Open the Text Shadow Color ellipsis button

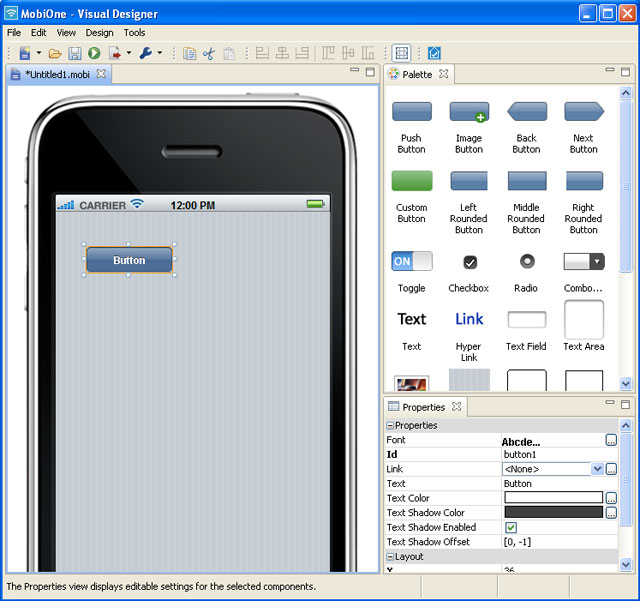coord(611,513)
